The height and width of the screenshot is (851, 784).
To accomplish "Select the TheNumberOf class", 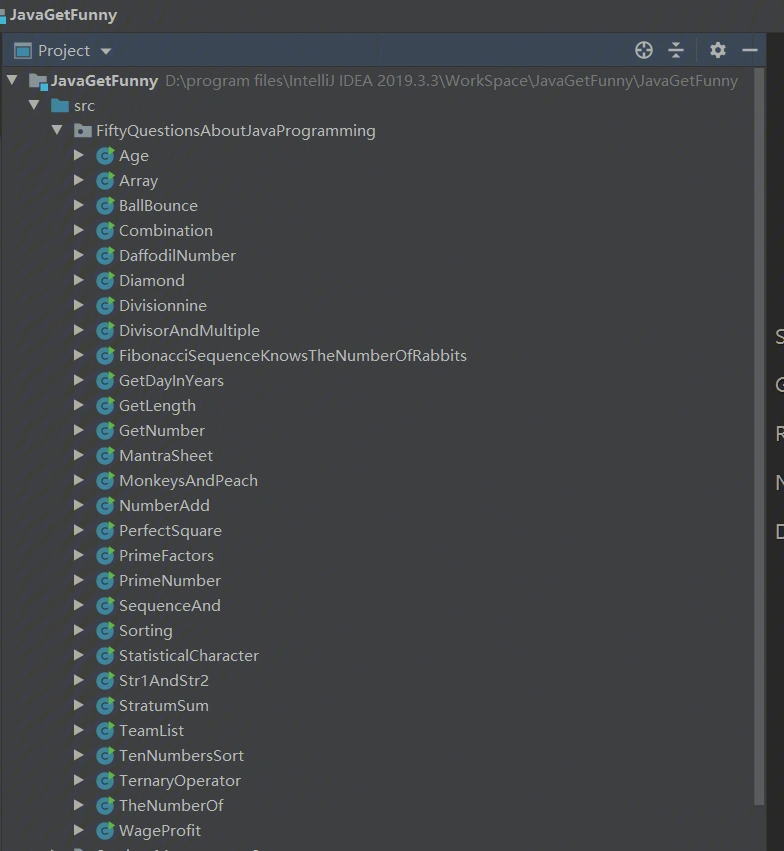I will [171, 805].
